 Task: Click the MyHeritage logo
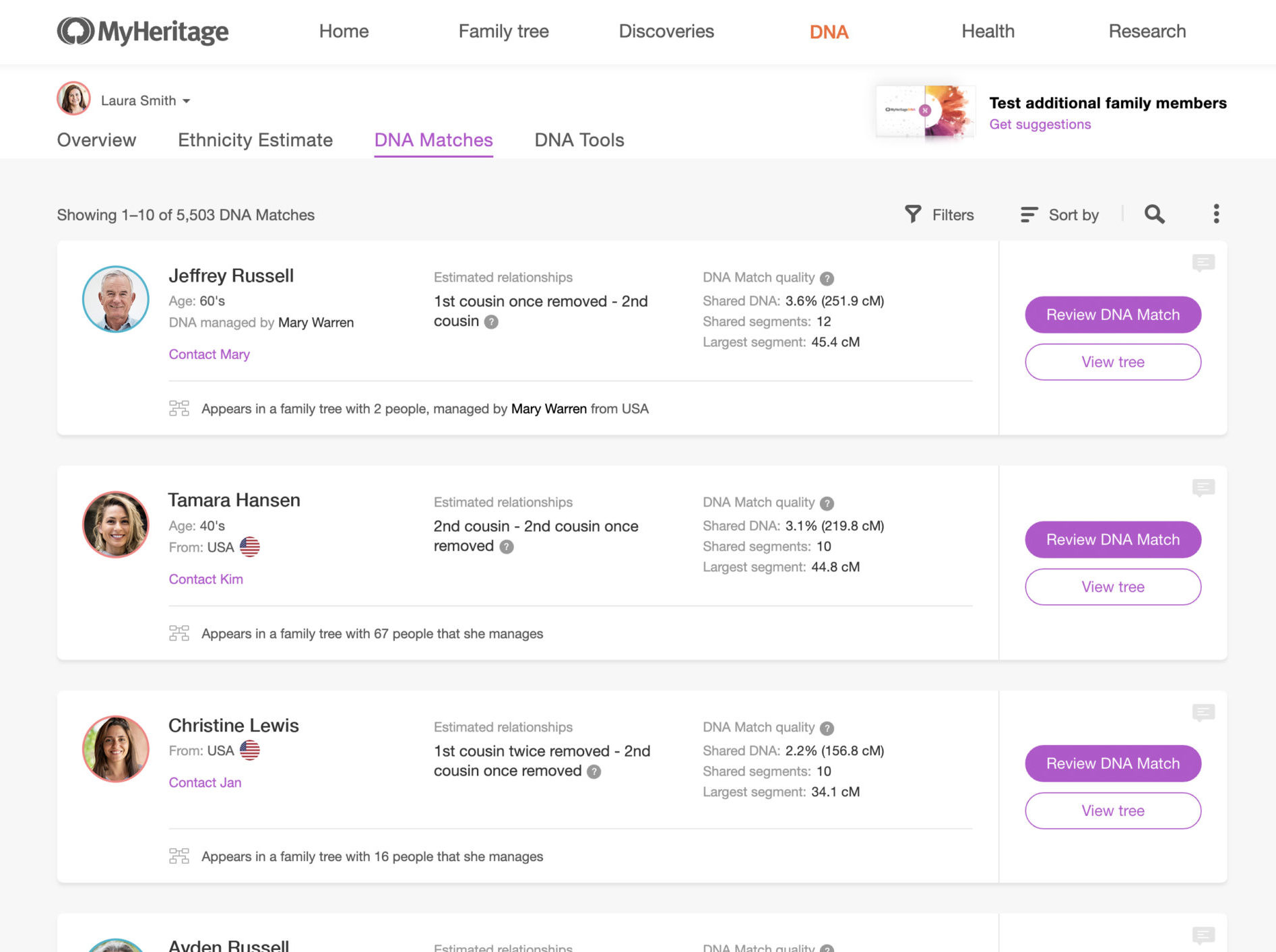[x=143, y=31]
